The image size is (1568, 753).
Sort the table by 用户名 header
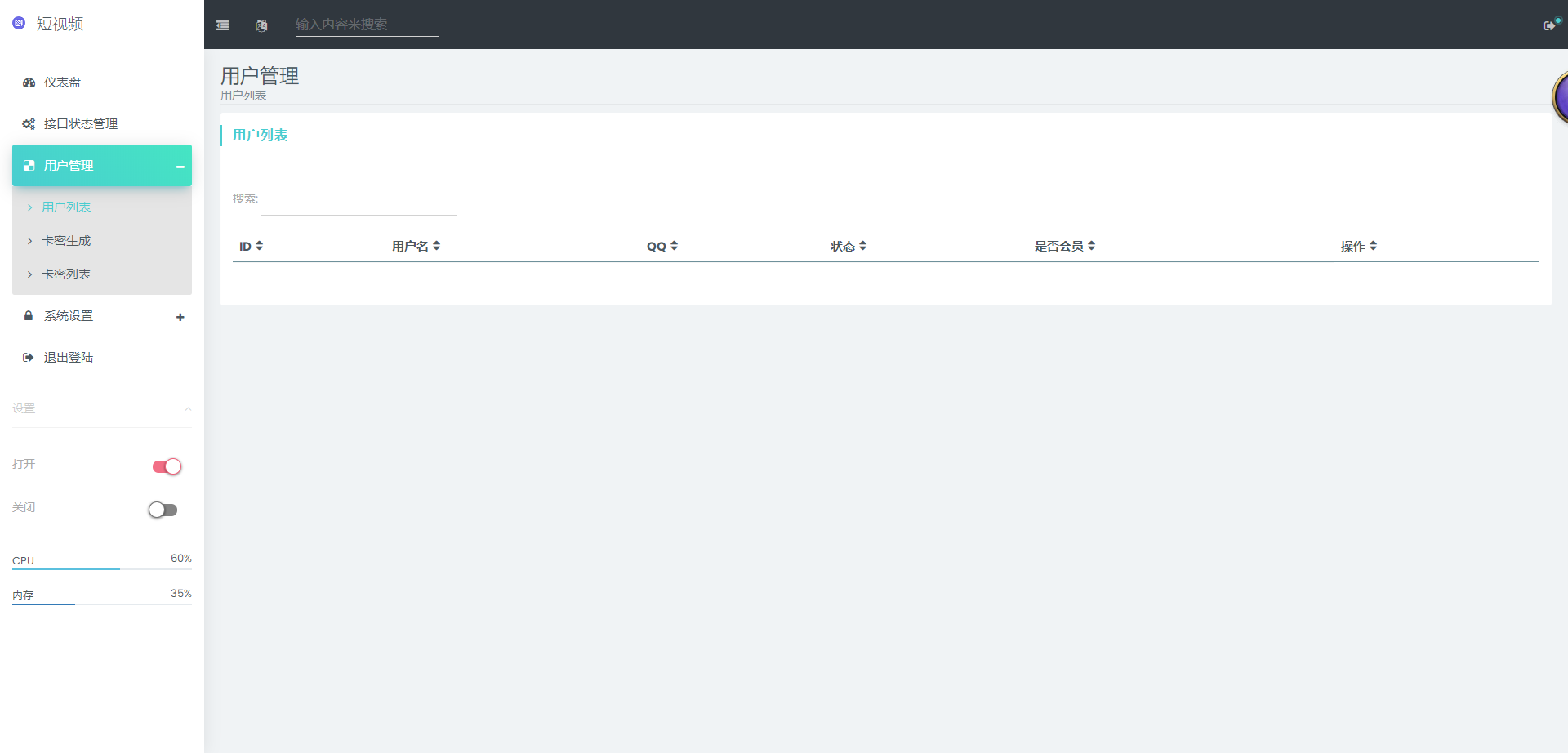[x=416, y=246]
